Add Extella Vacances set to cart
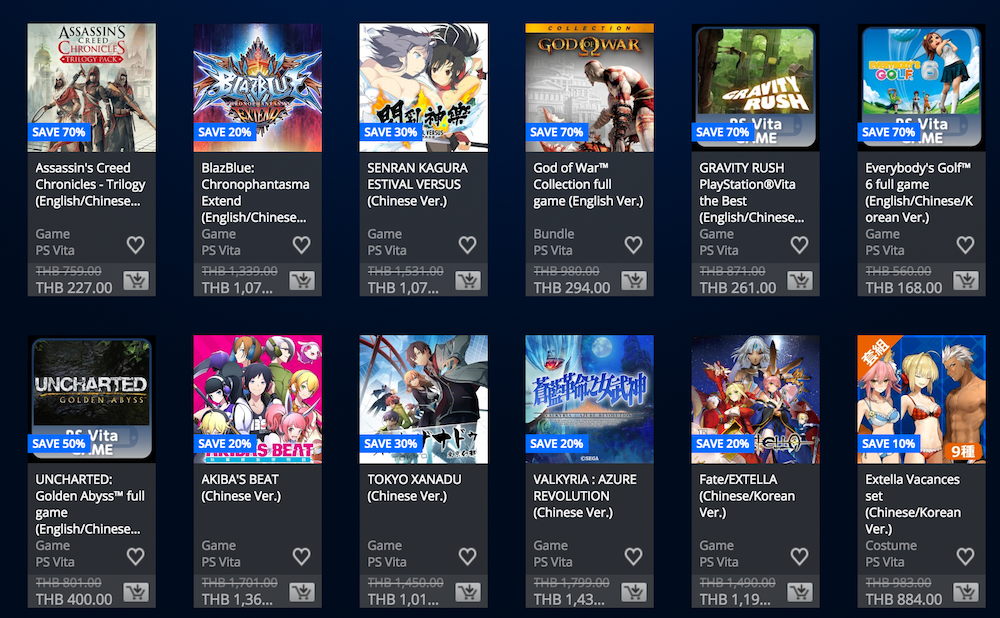The height and width of the screenshot is (618, 1000). [x=966, y=592]
